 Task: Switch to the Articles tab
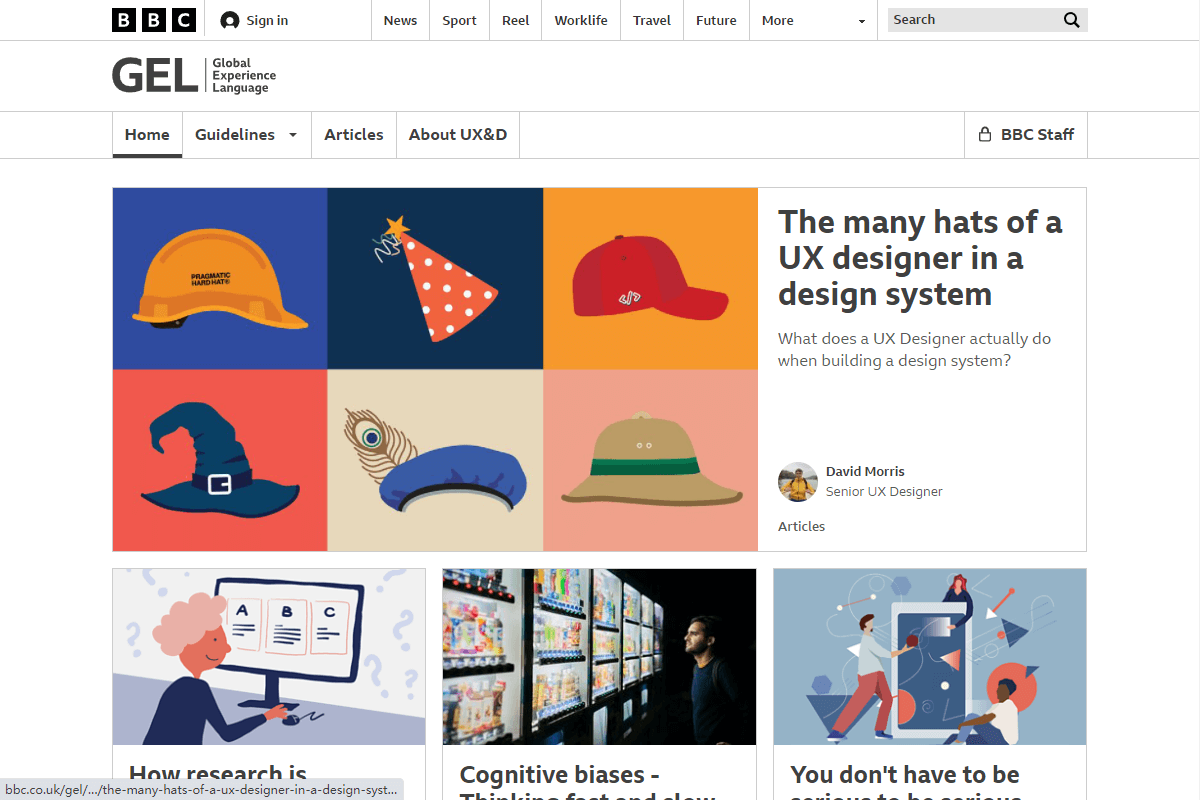354,135
